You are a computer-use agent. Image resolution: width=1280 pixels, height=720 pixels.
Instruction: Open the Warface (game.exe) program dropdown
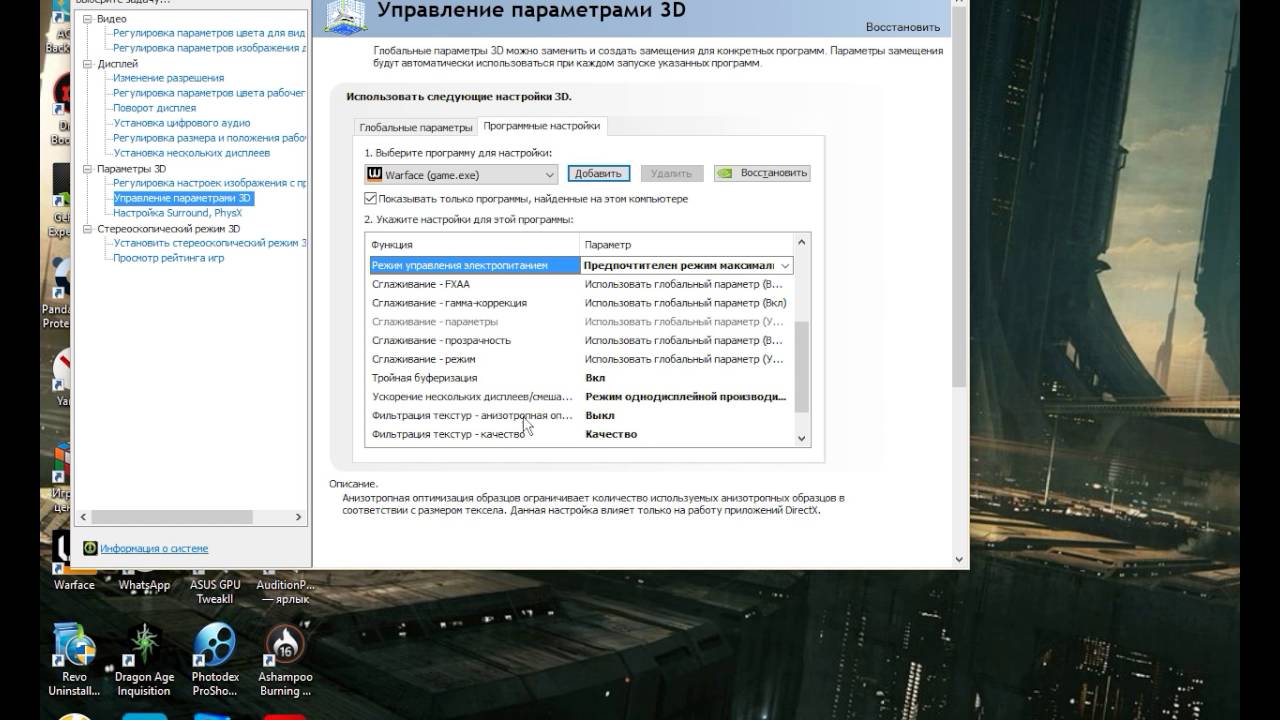coord(461,174)
